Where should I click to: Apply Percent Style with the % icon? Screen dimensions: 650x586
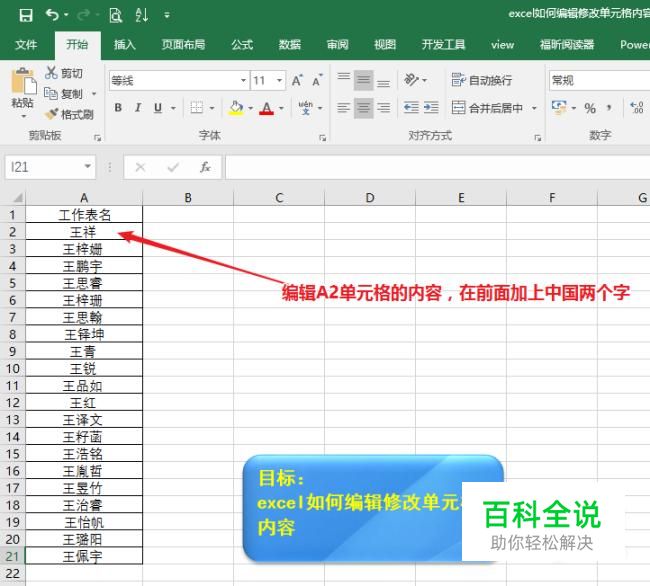point(590,108)
